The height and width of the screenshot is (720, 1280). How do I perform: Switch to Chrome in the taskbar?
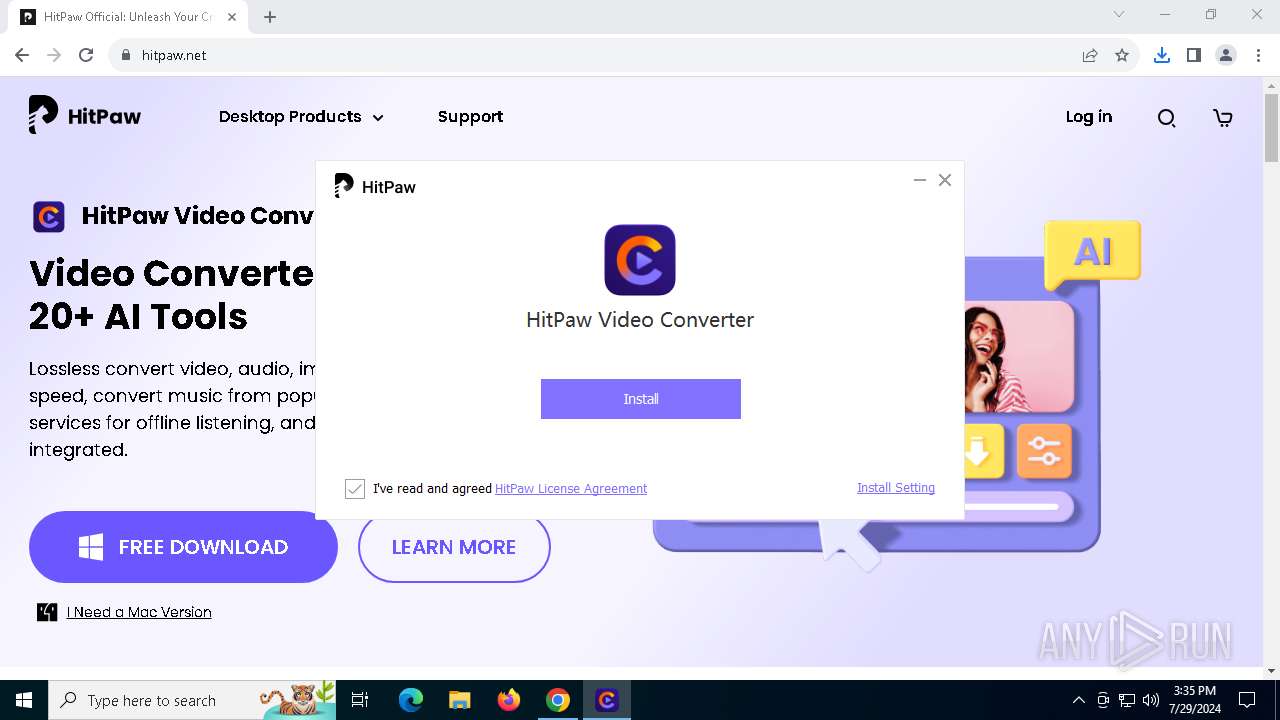558,700
